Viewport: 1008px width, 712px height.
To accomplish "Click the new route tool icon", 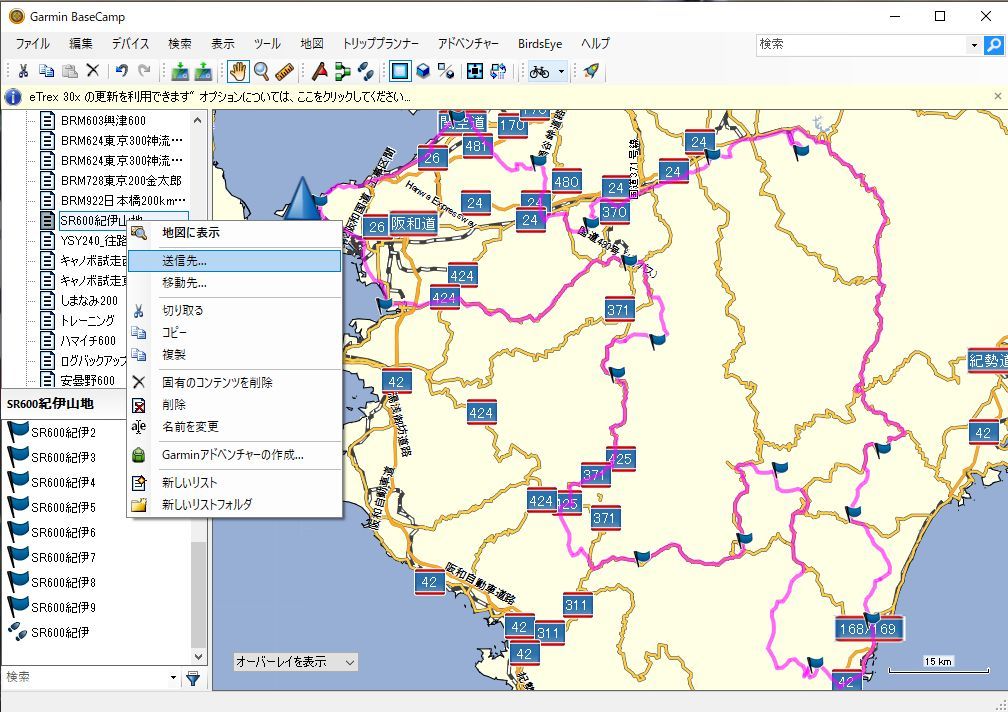I will click(x=343, y=71).
